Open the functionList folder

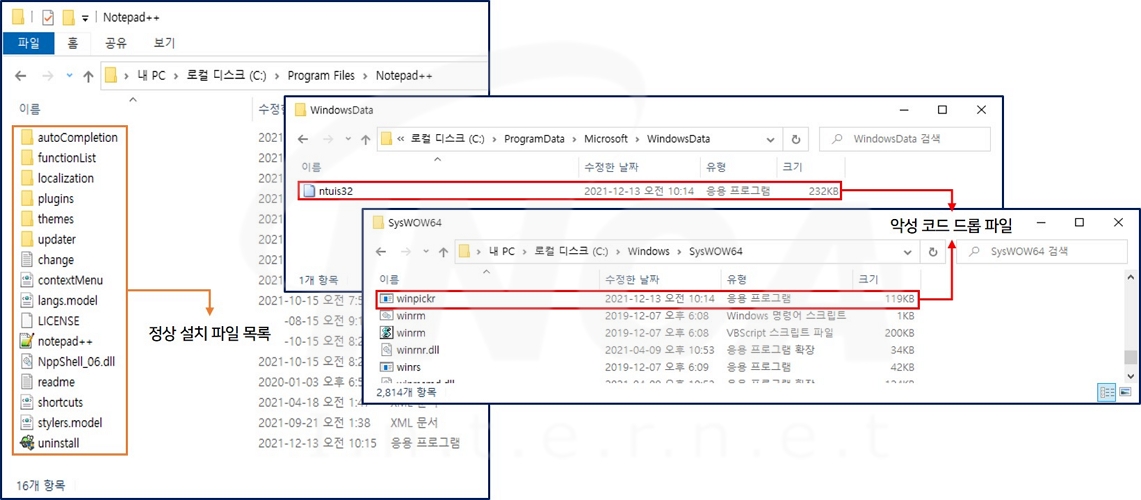58,157
